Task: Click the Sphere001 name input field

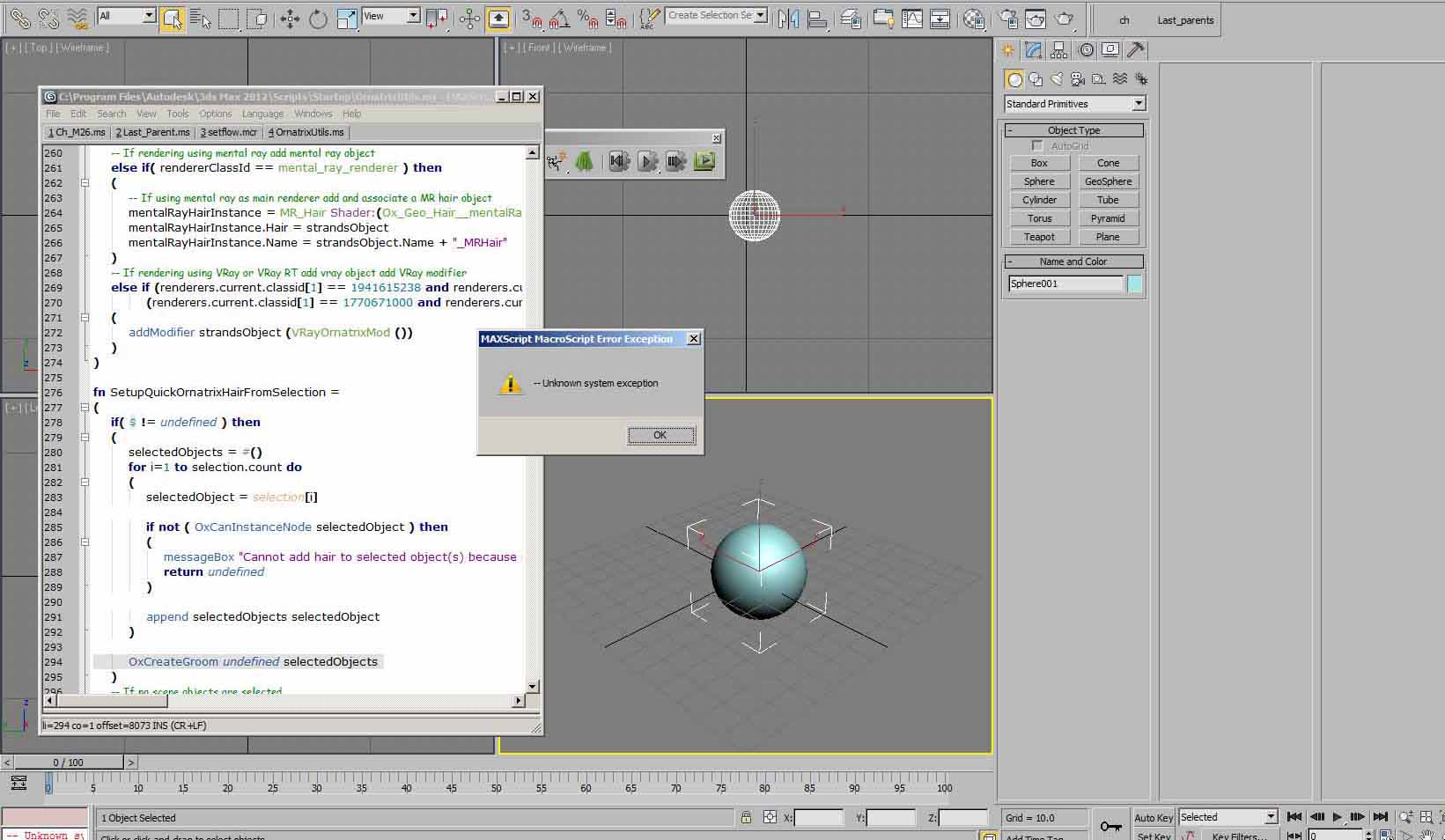Action: (1065, 284)
